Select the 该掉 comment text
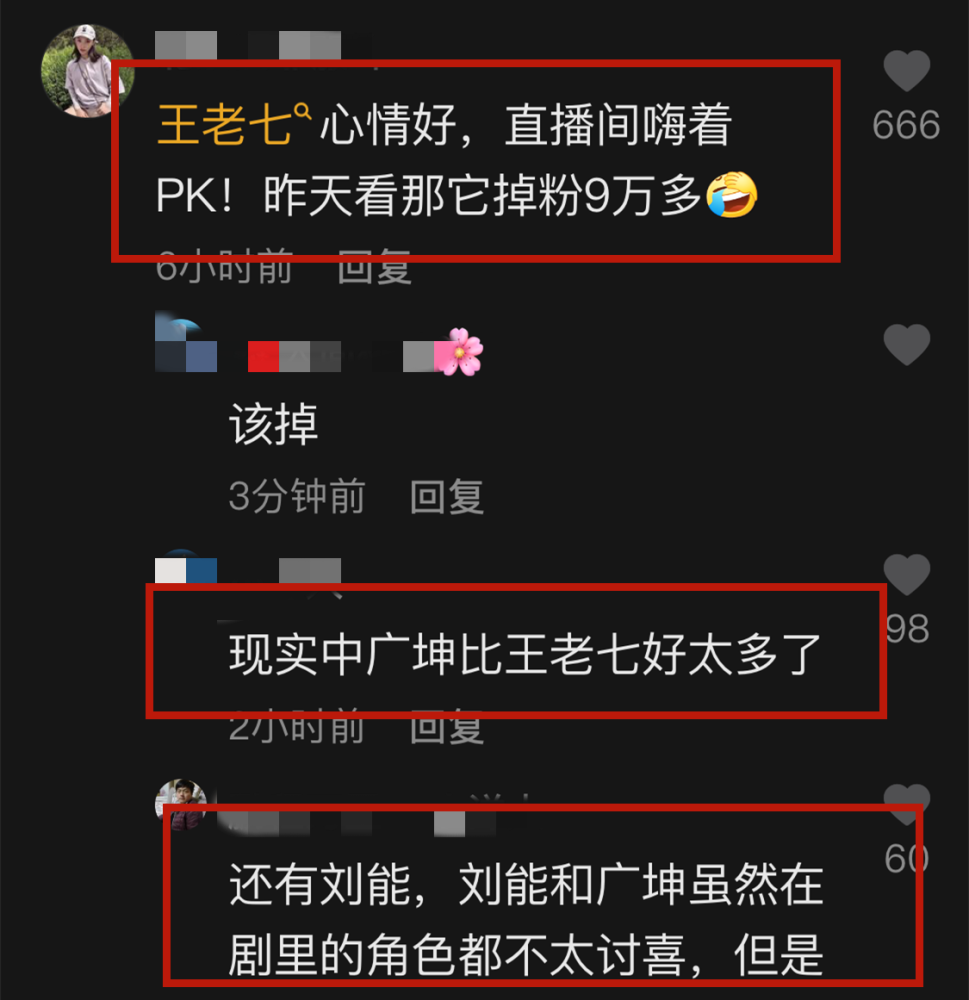 coord(274,424)
